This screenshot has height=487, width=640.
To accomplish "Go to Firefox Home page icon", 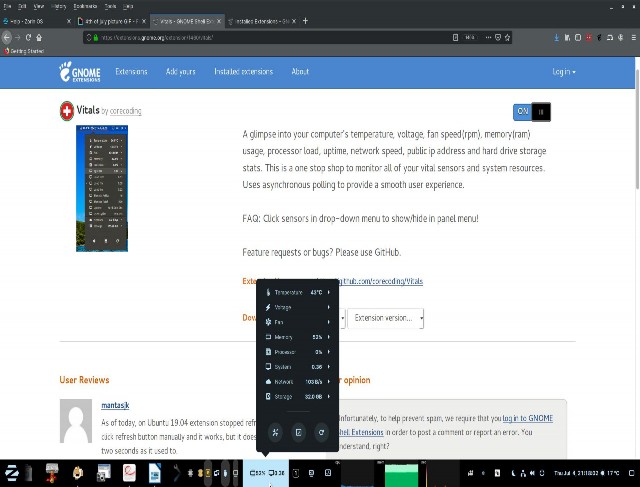I will [x=39, y=38].
